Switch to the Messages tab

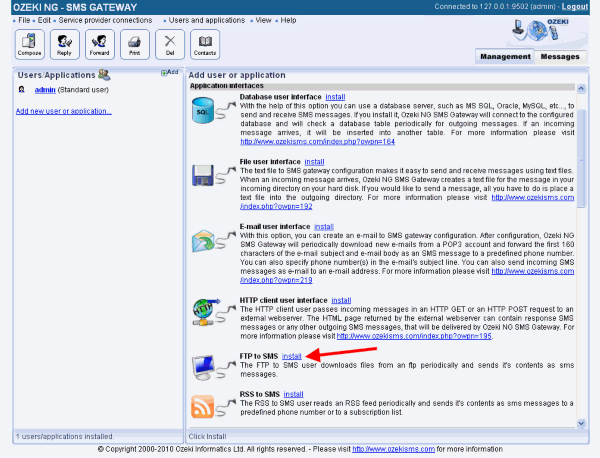(560, 57)
